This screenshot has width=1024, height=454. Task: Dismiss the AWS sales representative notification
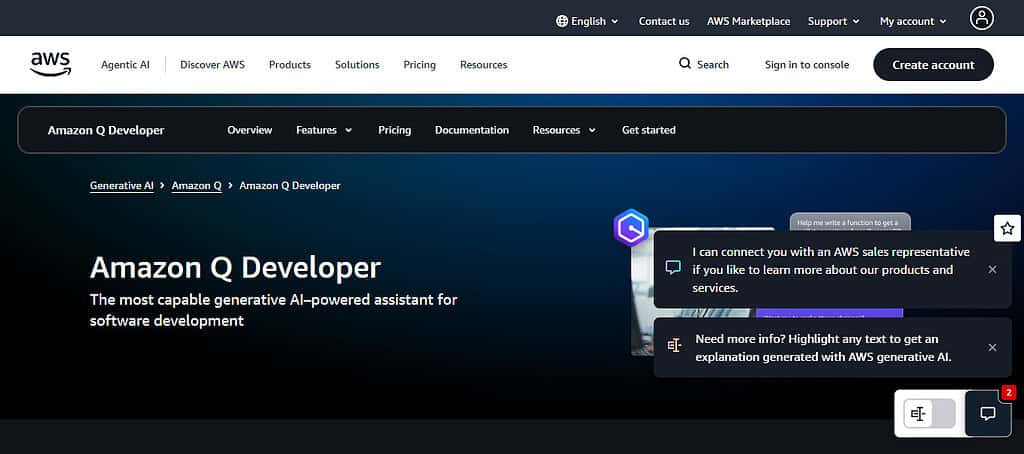tap(992, 269)
